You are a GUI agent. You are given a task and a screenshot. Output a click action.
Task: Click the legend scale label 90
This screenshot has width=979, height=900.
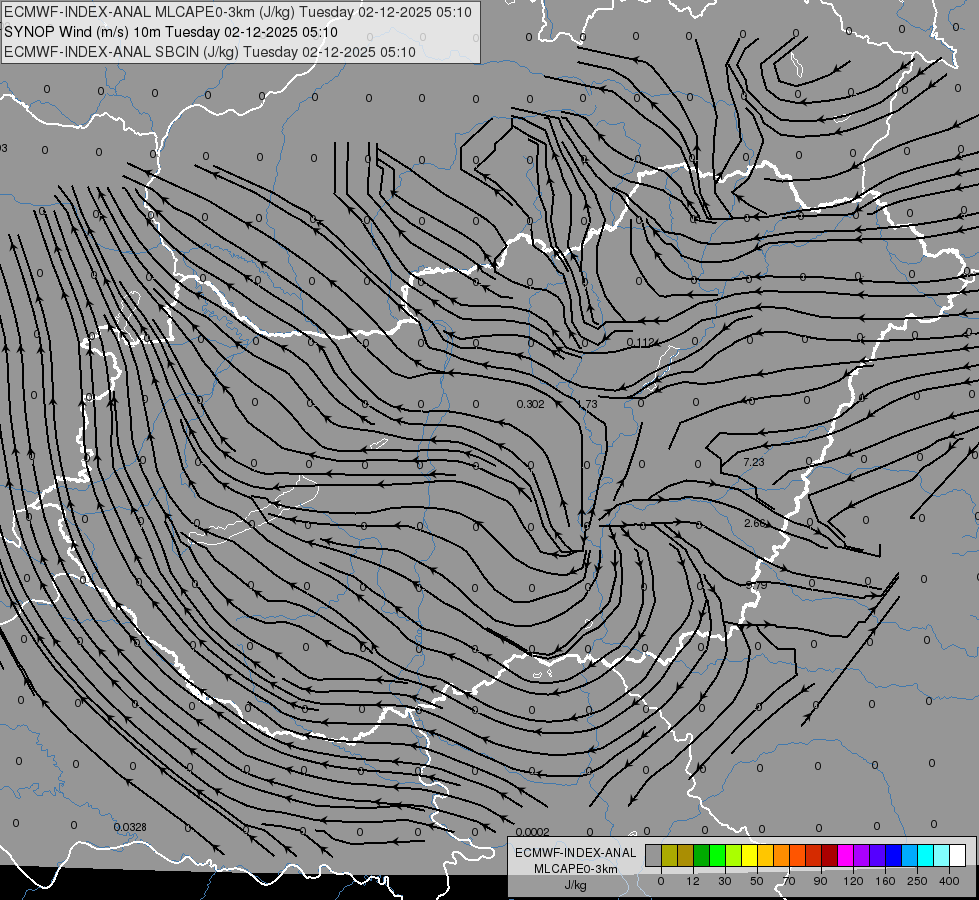820,881
